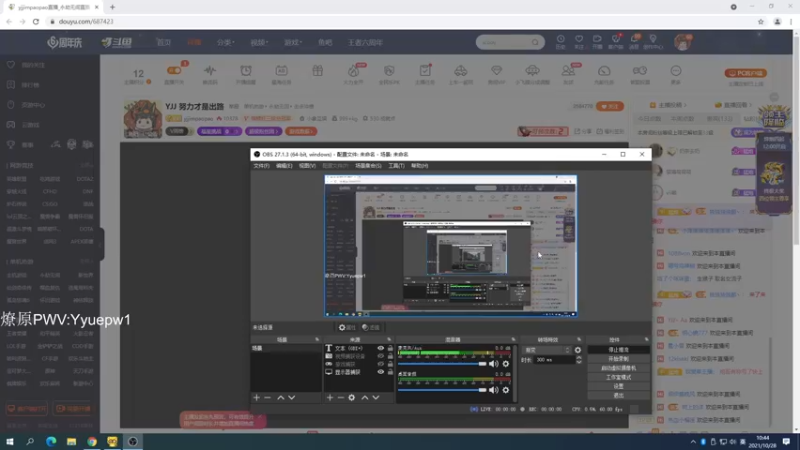Open 设置 from OBS controls
The height and width of the screenshot is (450, 800).
618,386
